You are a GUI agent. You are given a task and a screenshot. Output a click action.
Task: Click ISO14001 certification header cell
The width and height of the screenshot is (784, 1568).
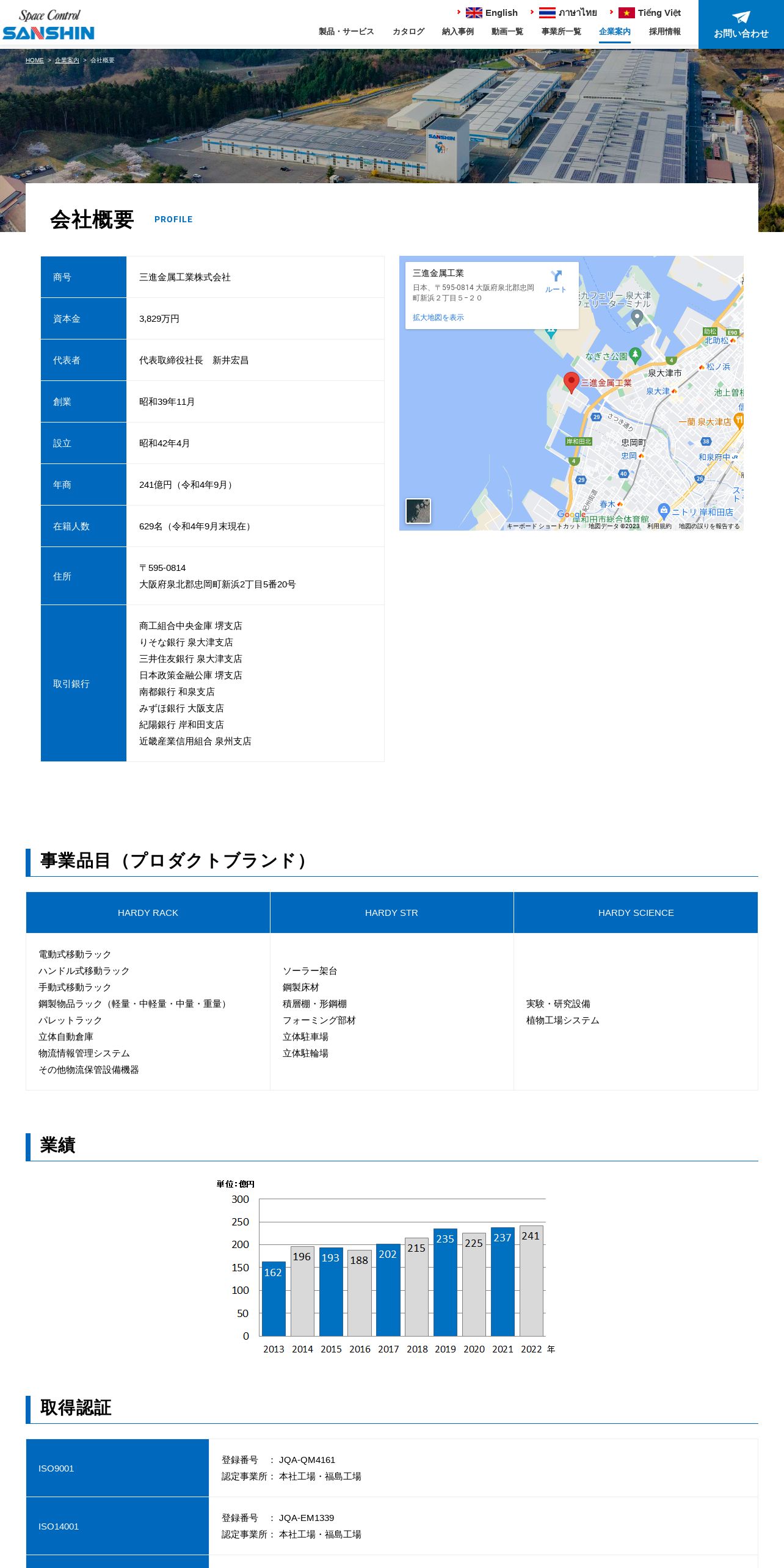117,1526
